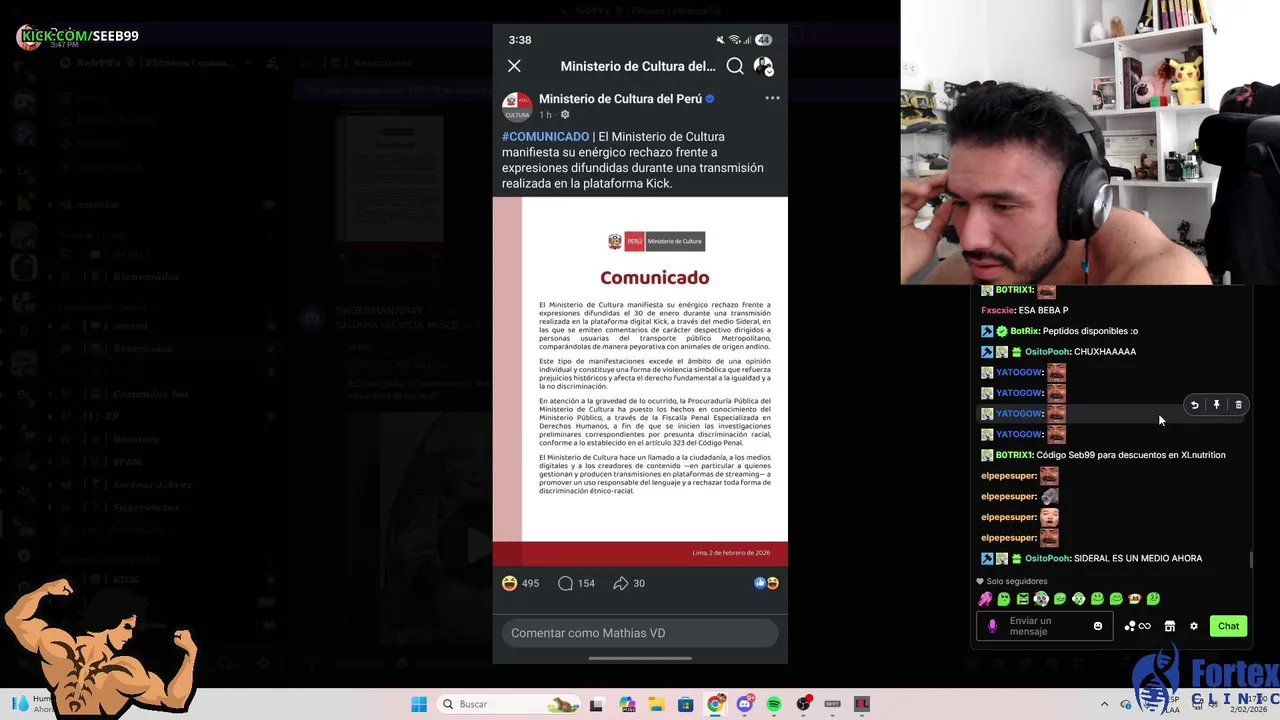Tap the like and haha reaction button
The height and width of the screenshot is (720, 1280).
[766, 583]
